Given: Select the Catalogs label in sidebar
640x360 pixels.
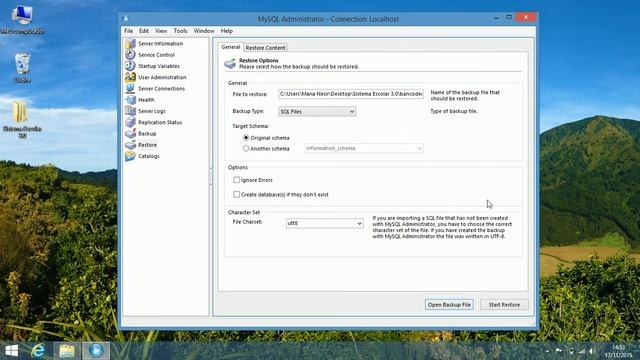Looking at the screenshot, I should [149, 156].
